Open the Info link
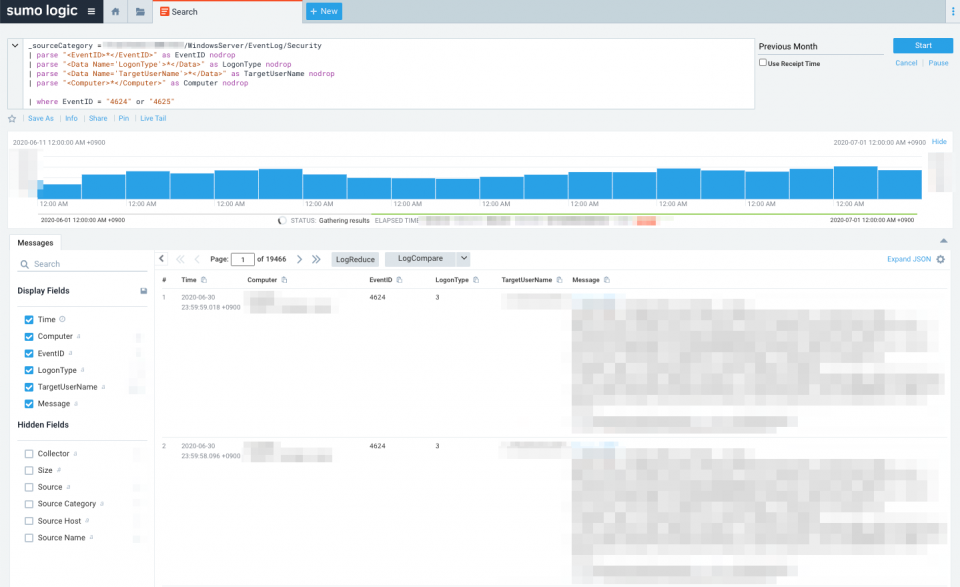The width and height of the screenshot is (960, 587). (72, 118)
